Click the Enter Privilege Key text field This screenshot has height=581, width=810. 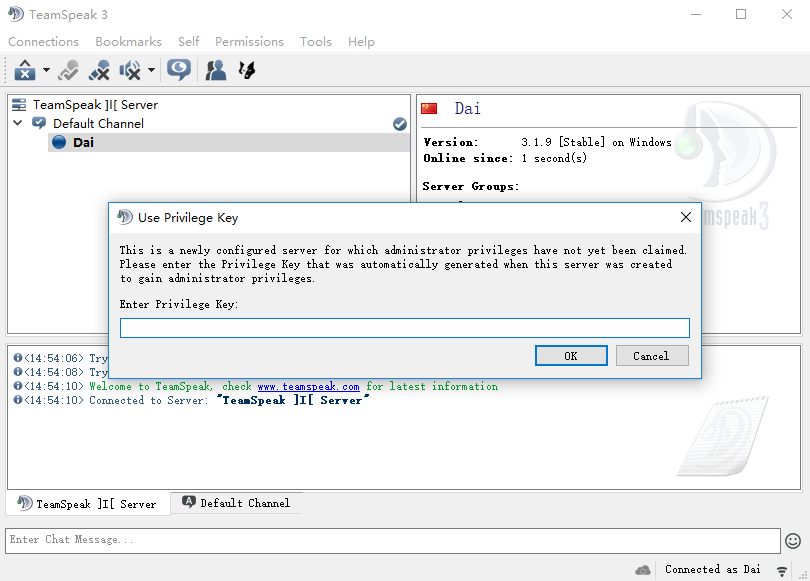click(x=404, y=328)
